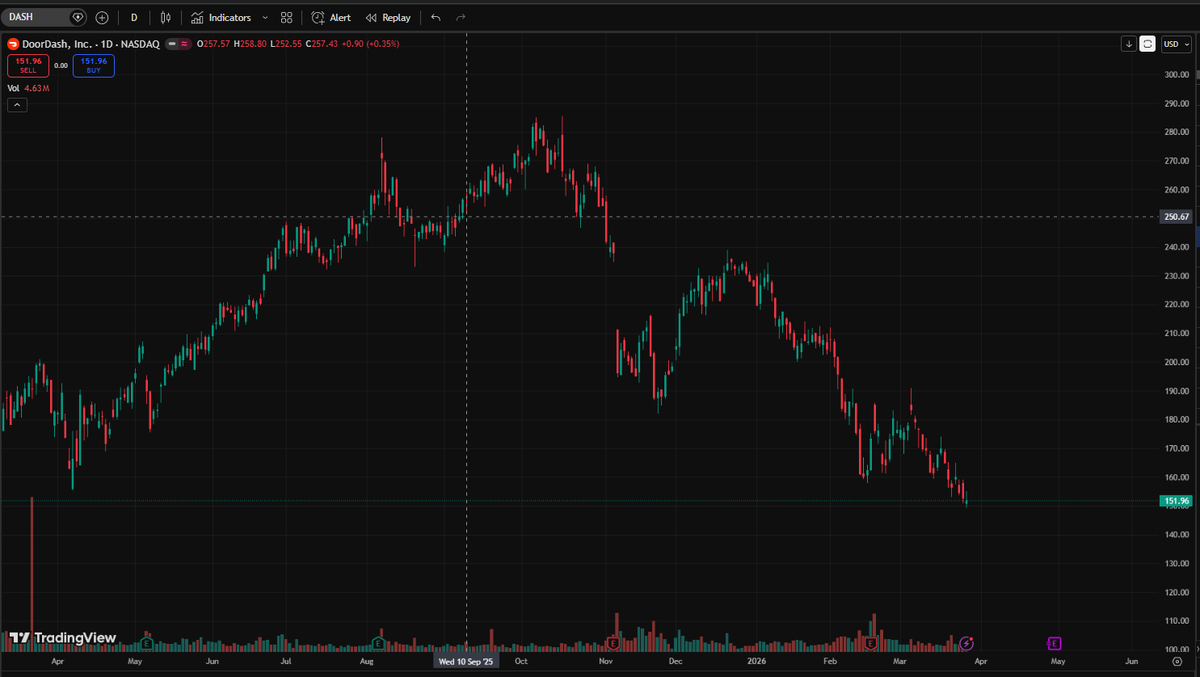Image resolution: width=1200 pixels, height=677 pixels.
Task: Click the down-arrow scale button near USD
Action: [1129, 44]
